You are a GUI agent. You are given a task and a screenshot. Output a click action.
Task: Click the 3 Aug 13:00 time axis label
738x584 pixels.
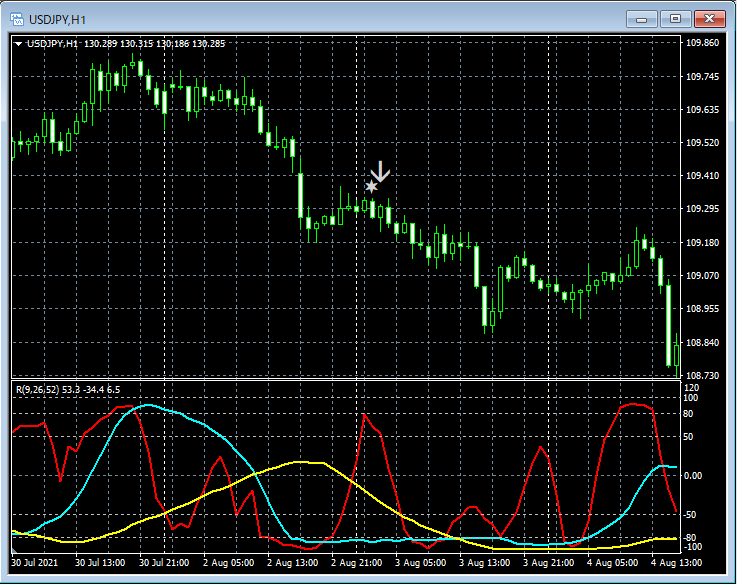[x=484, y=563]
